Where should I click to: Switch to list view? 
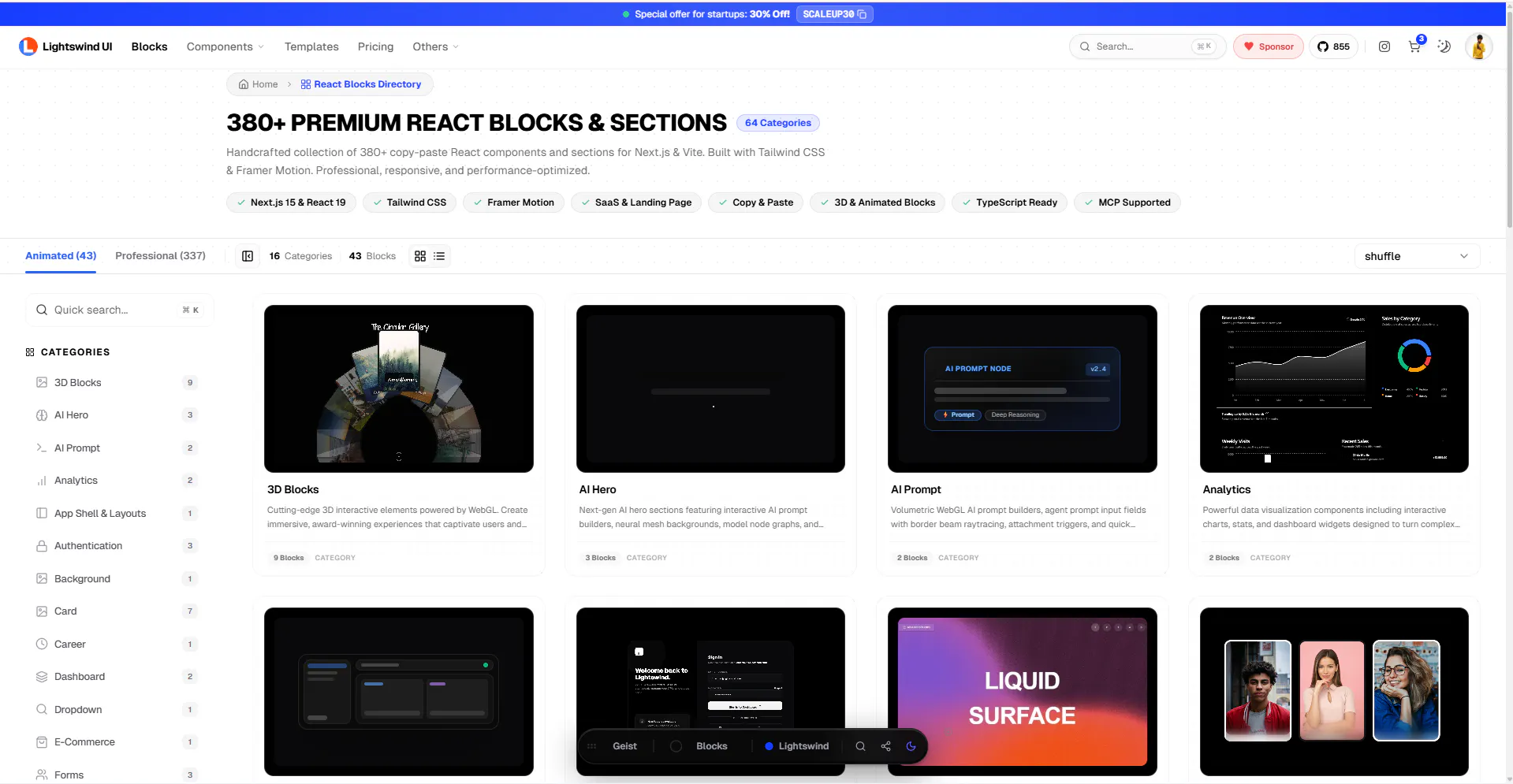pyautogui.click(x=439, y=256)
